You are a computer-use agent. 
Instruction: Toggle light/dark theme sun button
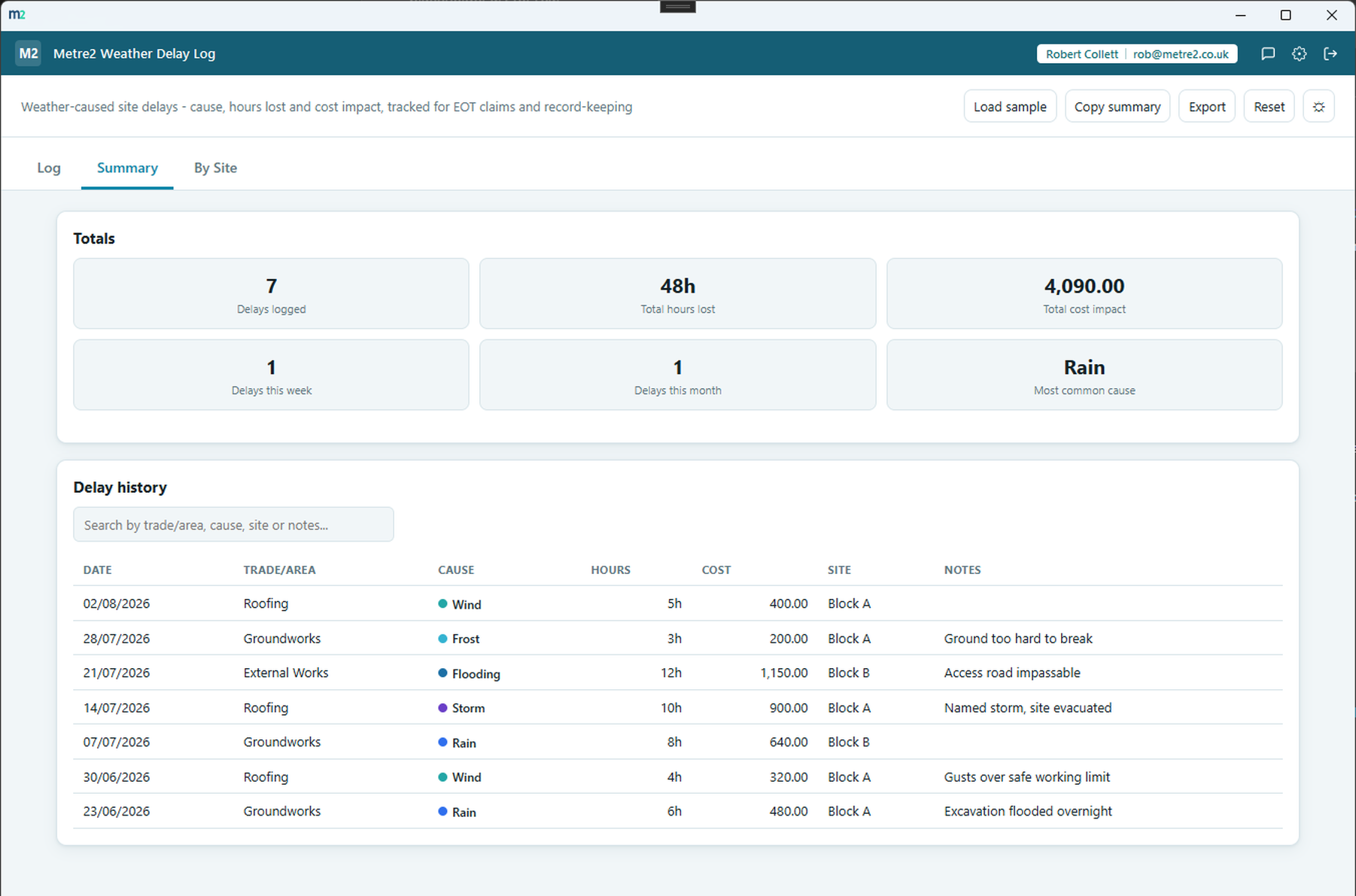tap(1319, 106)
